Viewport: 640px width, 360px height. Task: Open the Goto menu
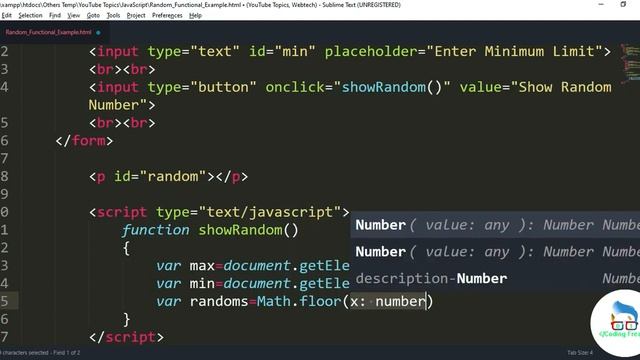click(x=93, y=16)
